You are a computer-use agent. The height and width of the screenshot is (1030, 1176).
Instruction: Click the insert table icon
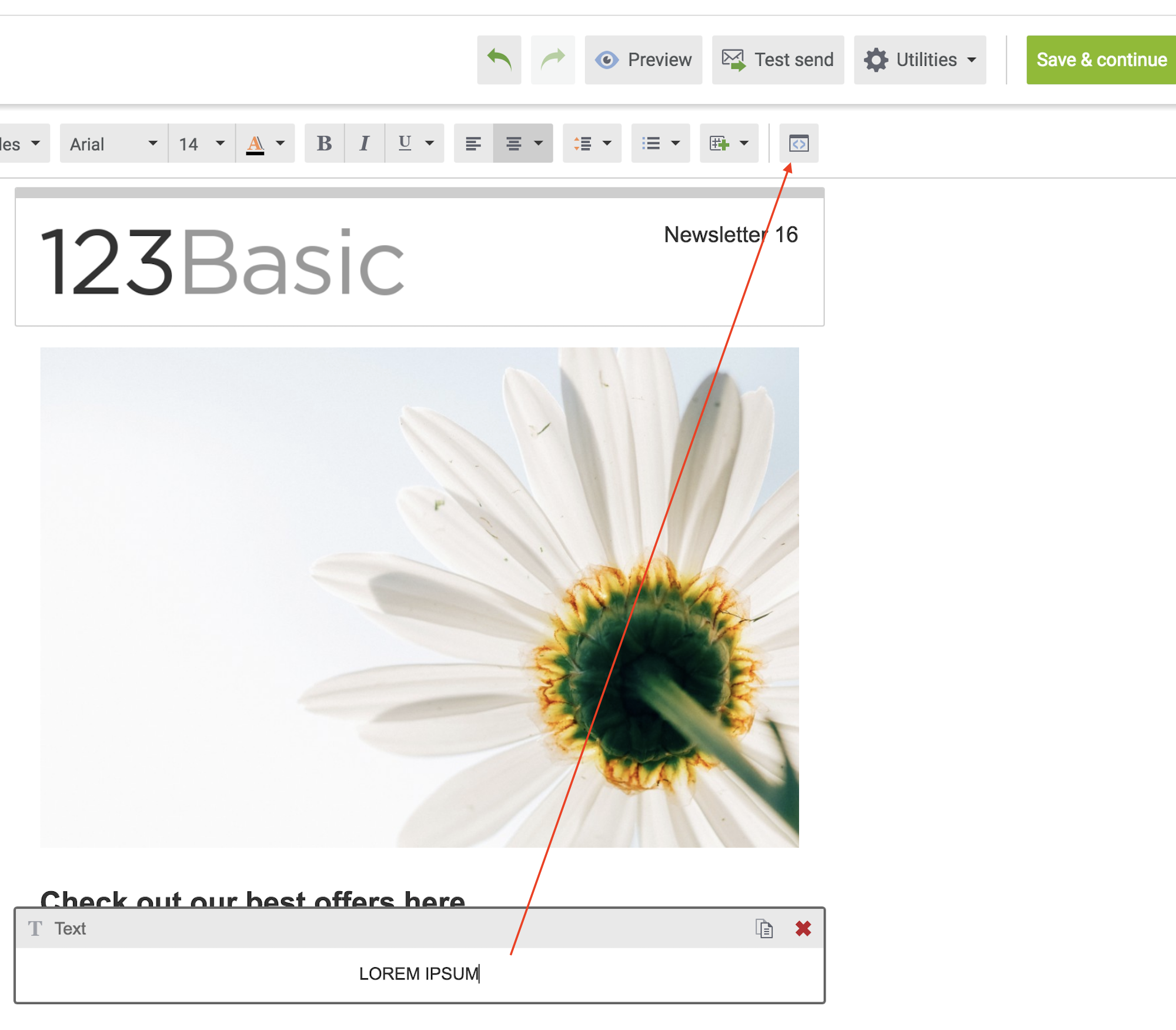click(x=719, y=143)
